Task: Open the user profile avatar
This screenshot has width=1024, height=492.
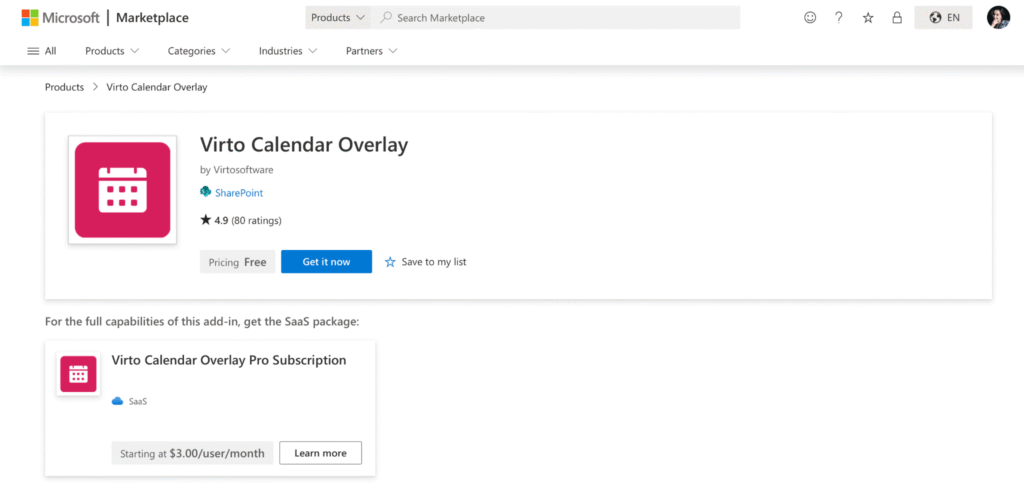Action: pyautogui.click(x=998, y=18)
